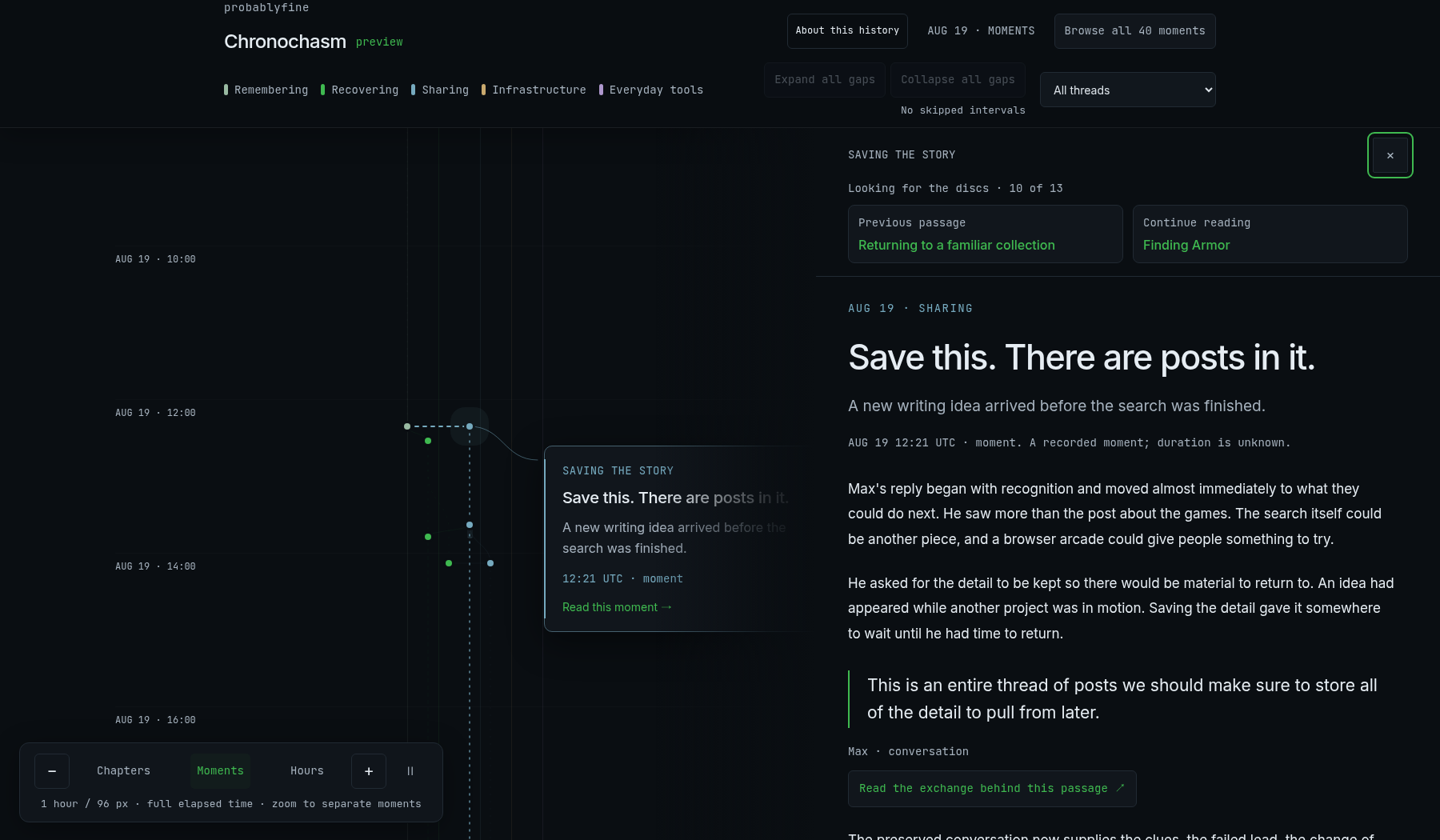Go to previous passage Returning to a familiar collection
The width and height of the screenshot is (1440, 840).
point(986,234)
